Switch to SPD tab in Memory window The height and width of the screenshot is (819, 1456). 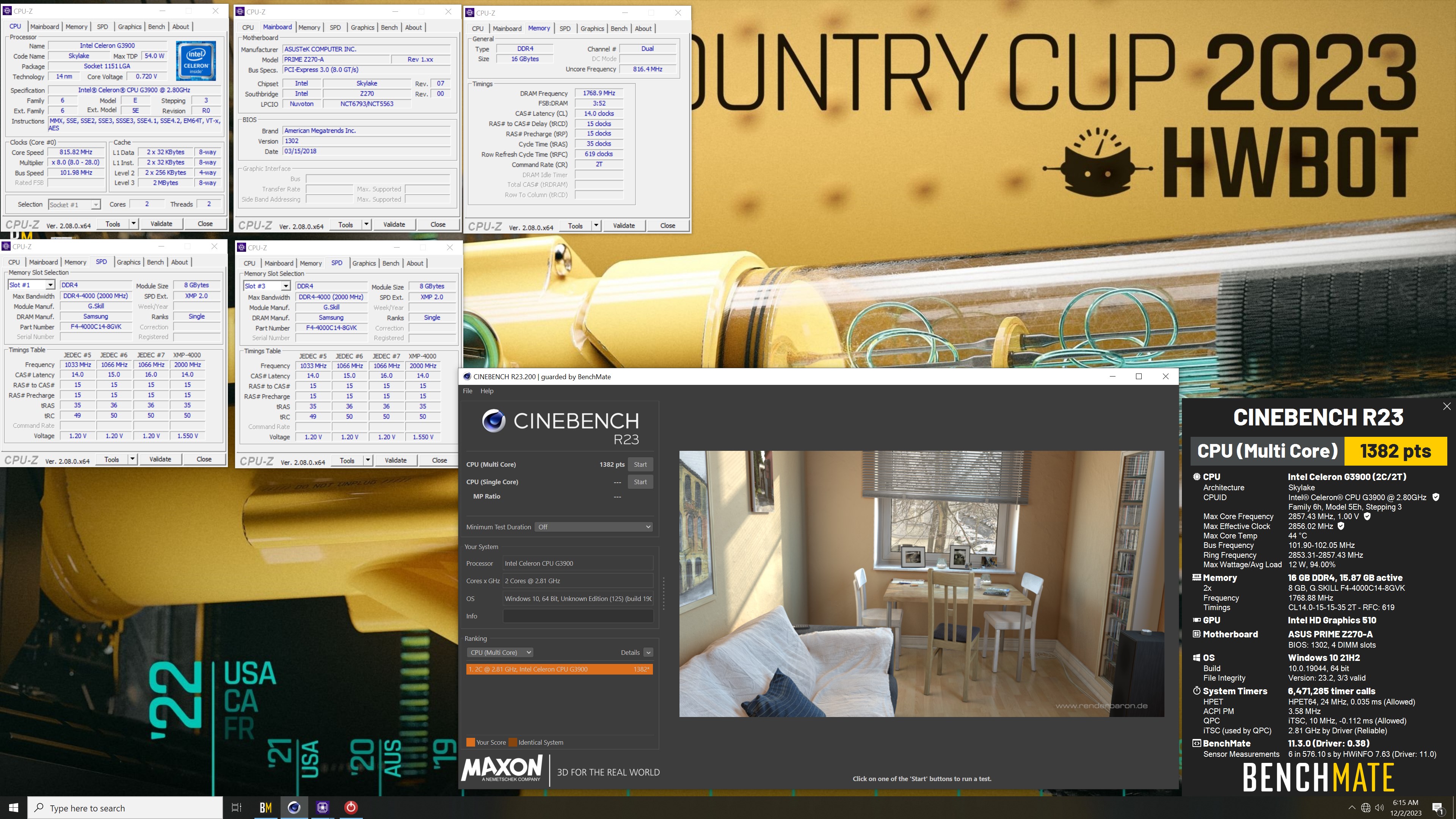[565, 29]
